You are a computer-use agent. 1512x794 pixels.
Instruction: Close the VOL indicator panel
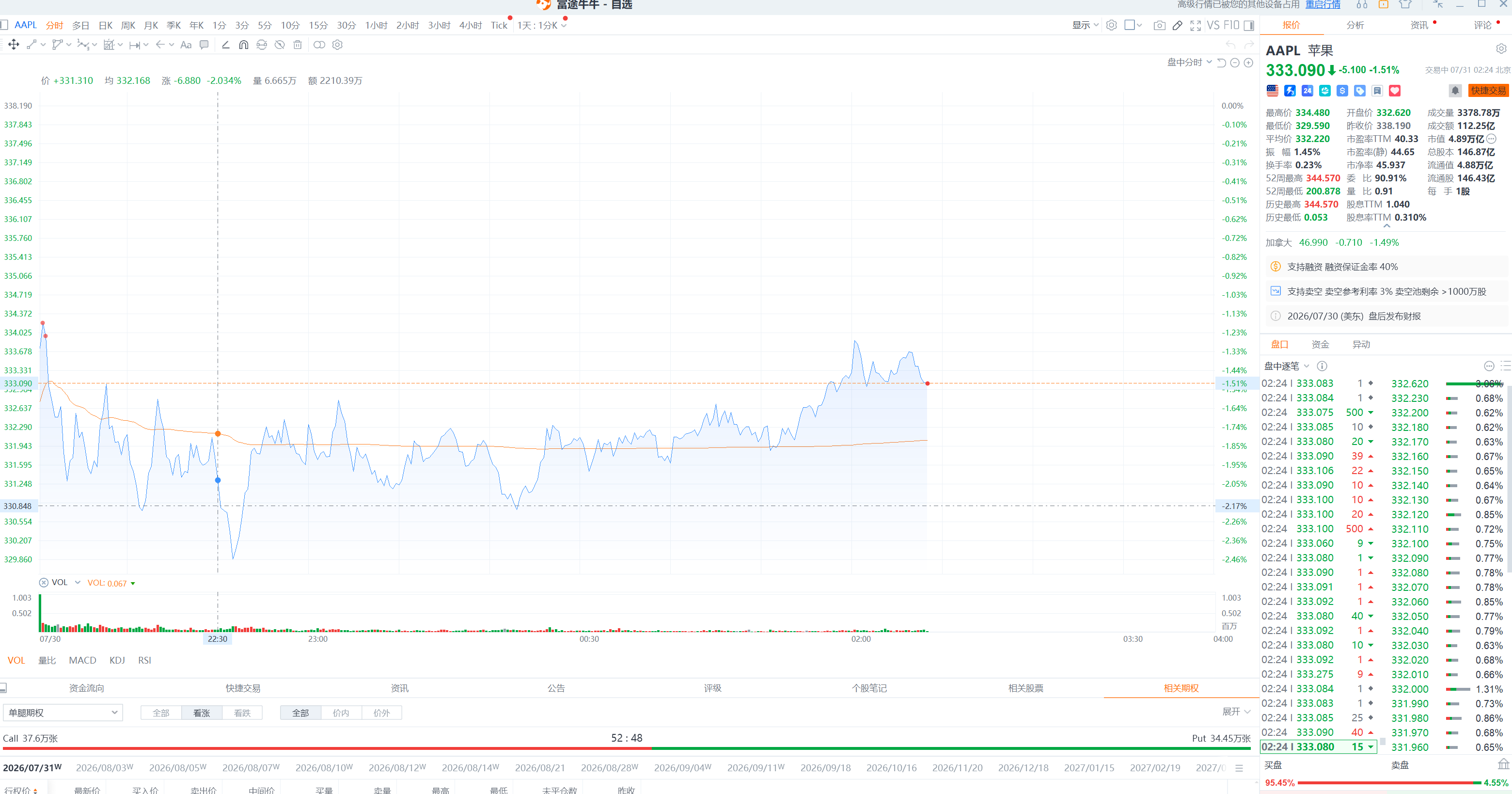tap(44, 583)
